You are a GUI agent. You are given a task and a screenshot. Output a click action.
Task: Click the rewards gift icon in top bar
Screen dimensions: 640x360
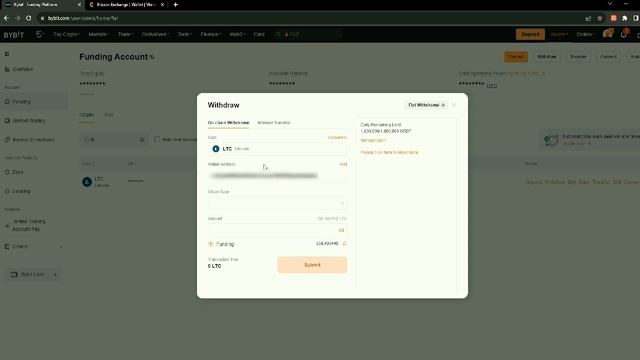[x=608, y=33]
